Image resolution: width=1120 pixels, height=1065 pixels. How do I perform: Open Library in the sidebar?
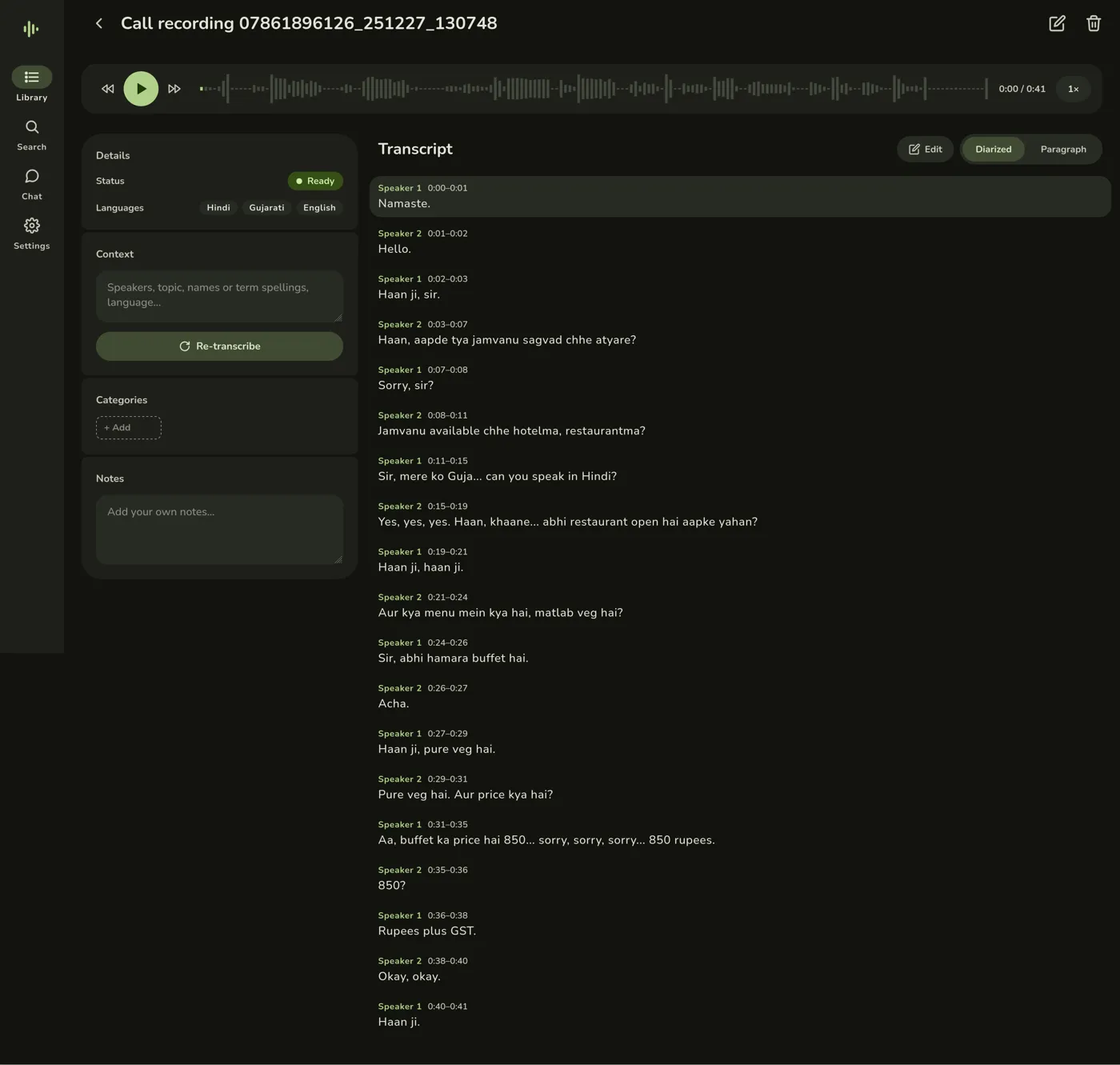point(32,85)
